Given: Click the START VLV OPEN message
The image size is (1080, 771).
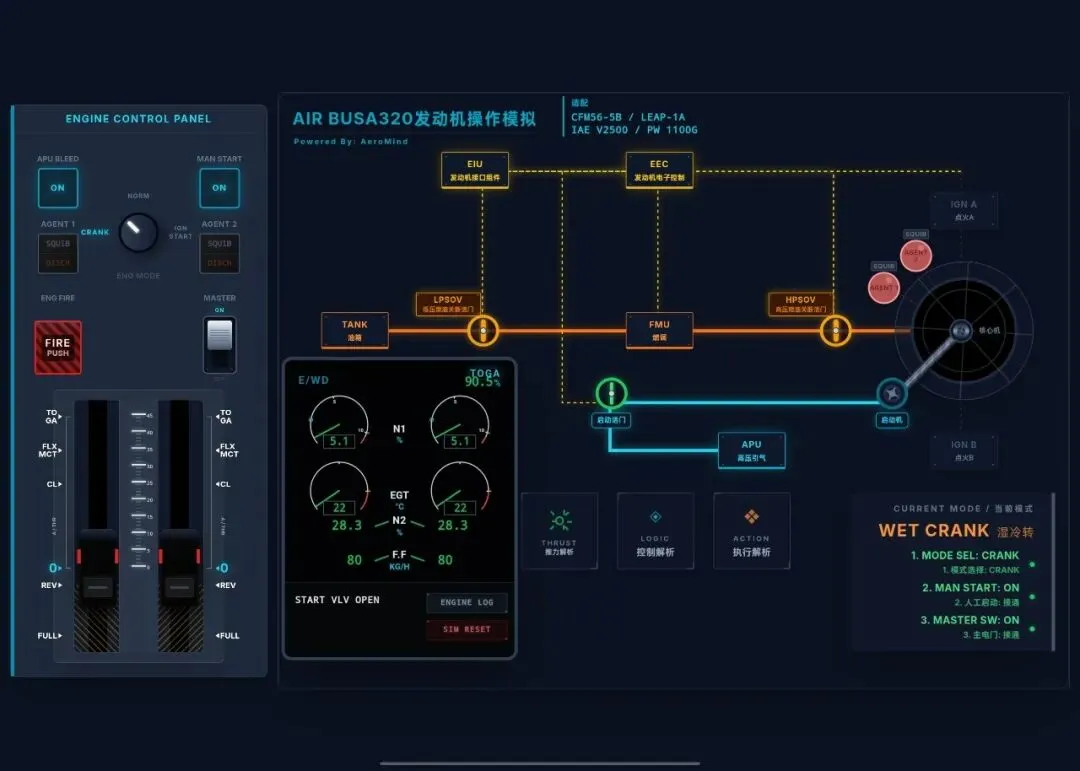Looking at the screenshot, I should click(338, 600).
